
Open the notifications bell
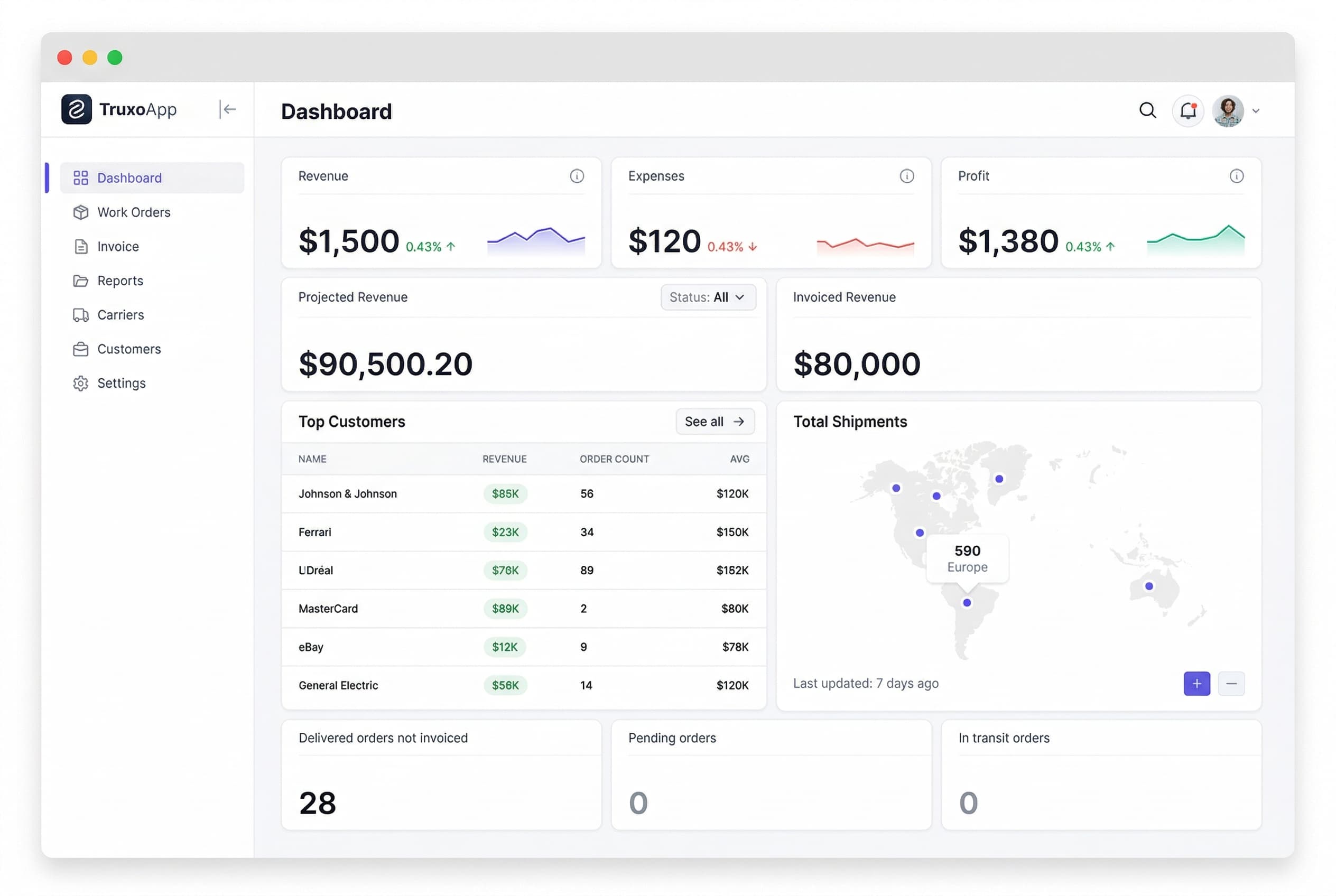[1187, 110]
